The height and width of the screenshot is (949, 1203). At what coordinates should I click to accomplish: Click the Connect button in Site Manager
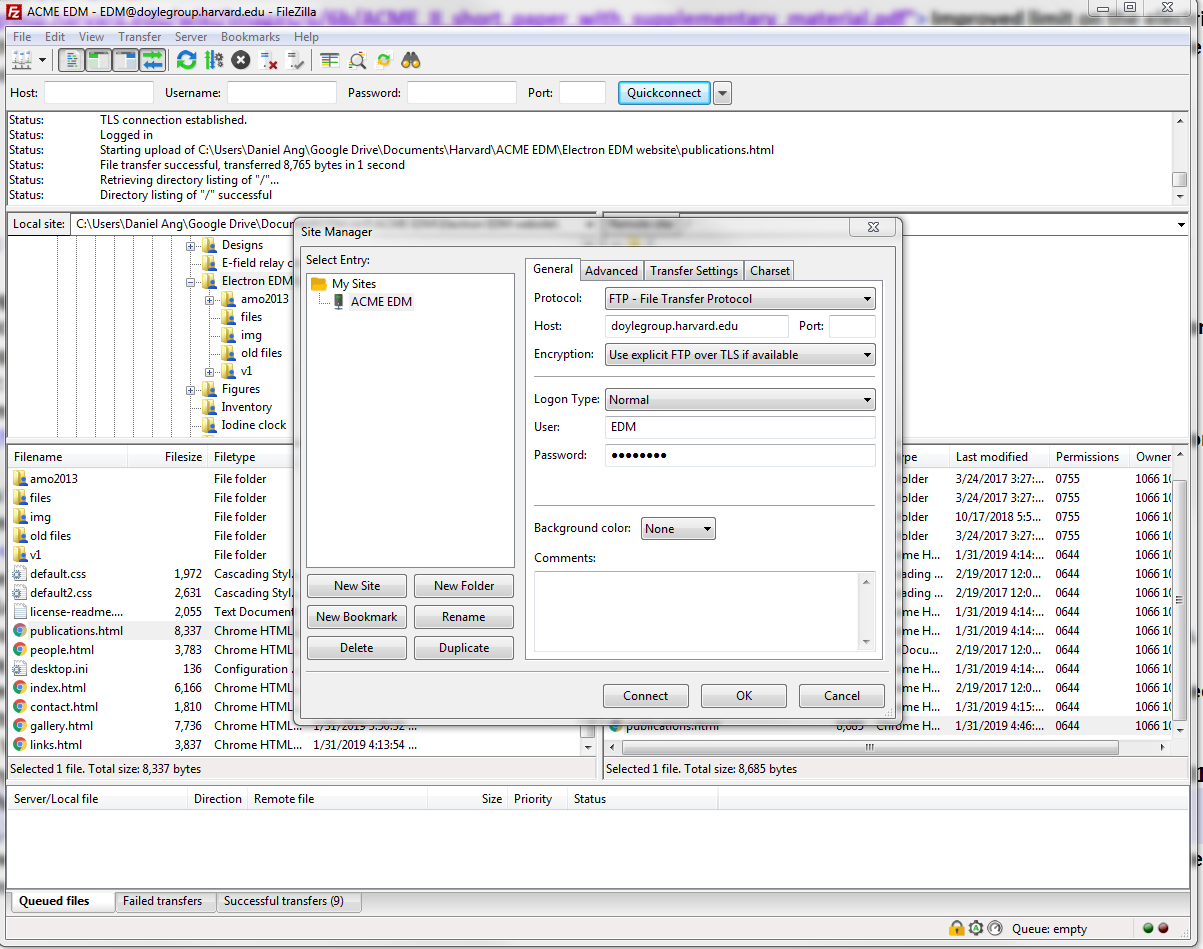click(646, 696)
